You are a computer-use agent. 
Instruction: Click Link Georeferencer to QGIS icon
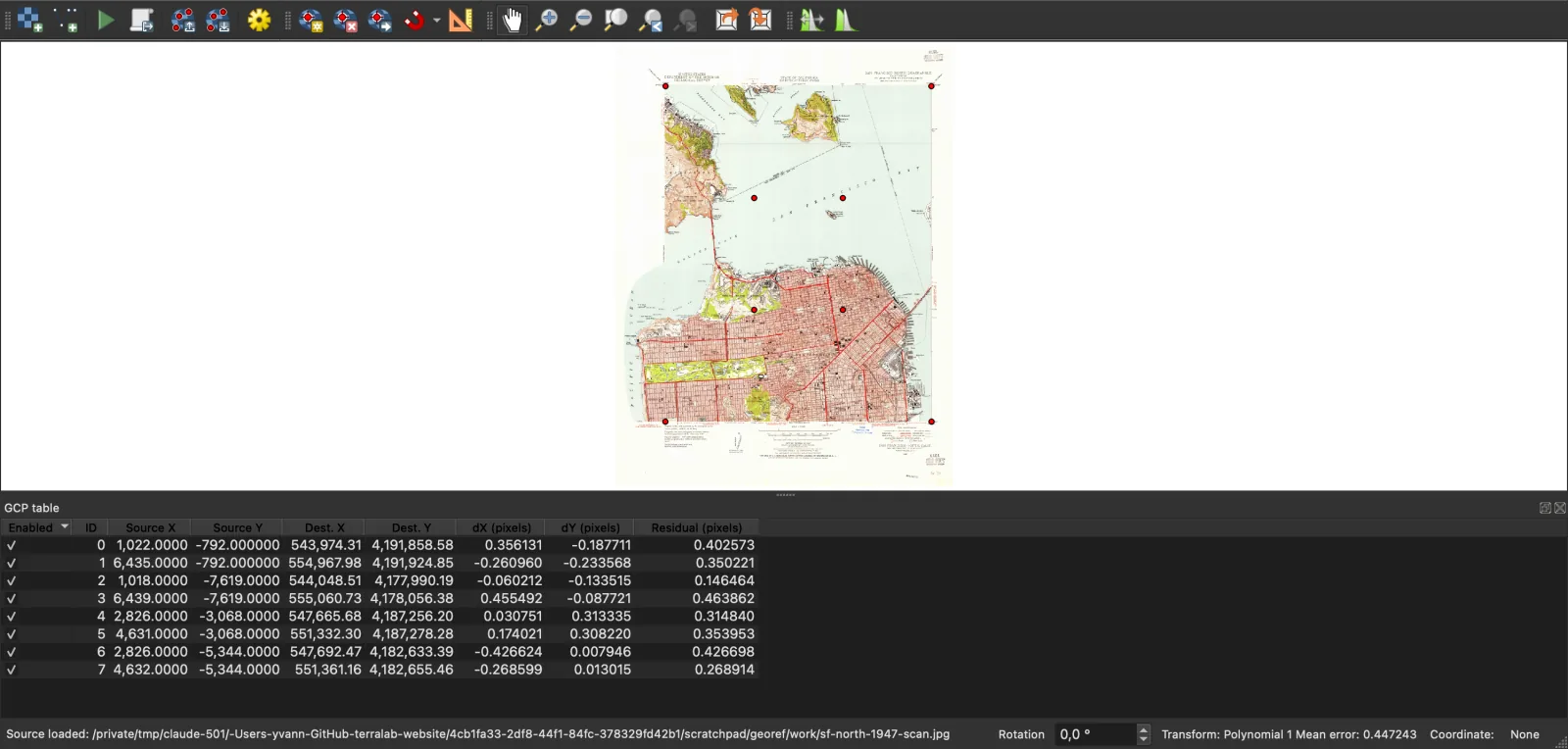[x=726, y=20]
